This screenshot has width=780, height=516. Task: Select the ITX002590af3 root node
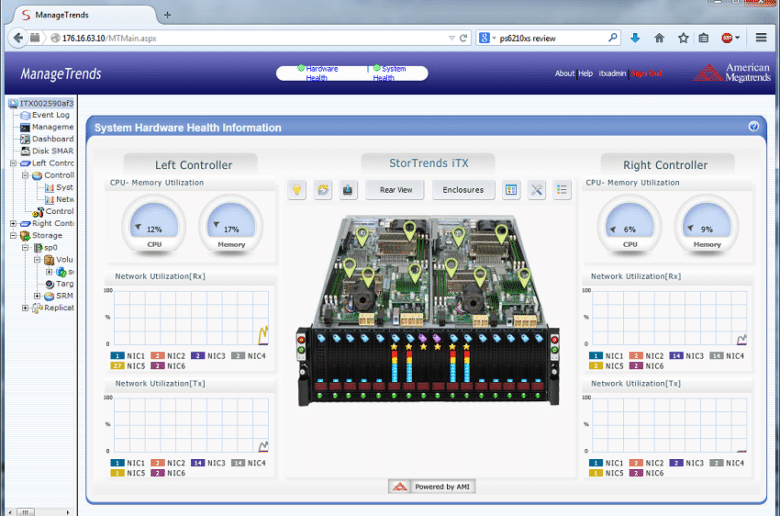[46, 103]
